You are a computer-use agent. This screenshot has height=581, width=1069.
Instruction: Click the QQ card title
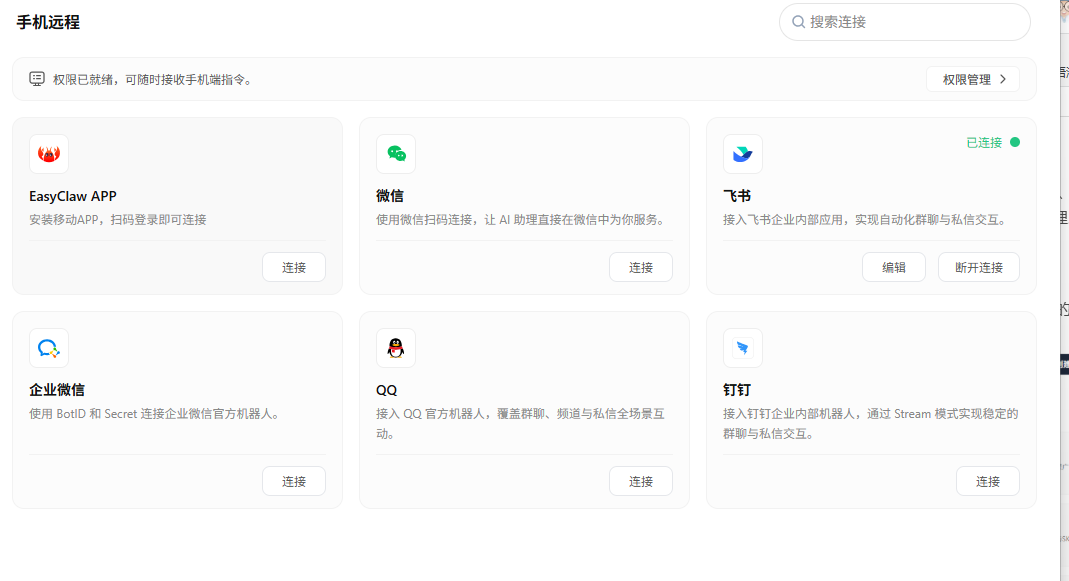(x=387, y=390)
